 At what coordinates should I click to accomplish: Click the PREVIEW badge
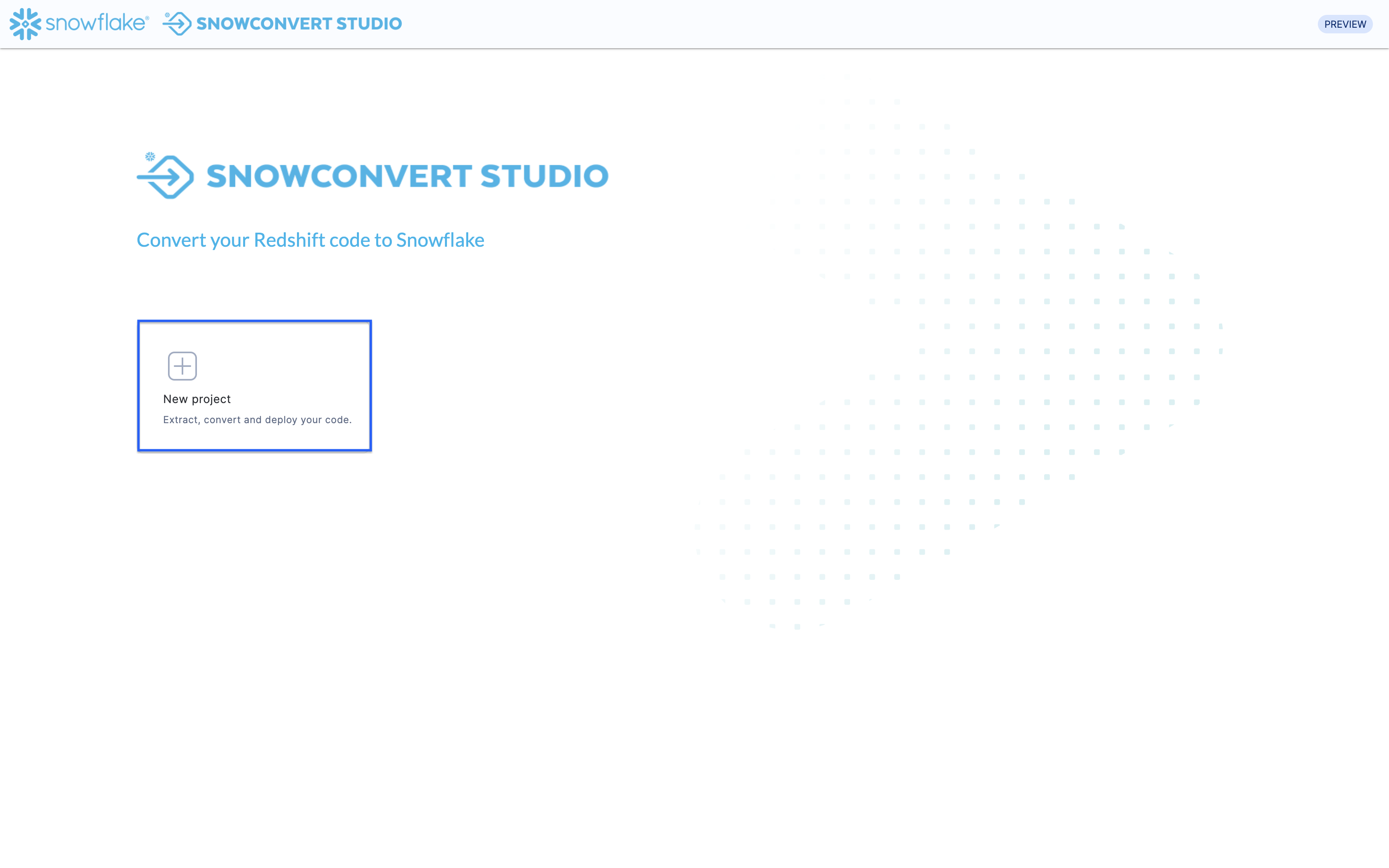coord(1345,24)
